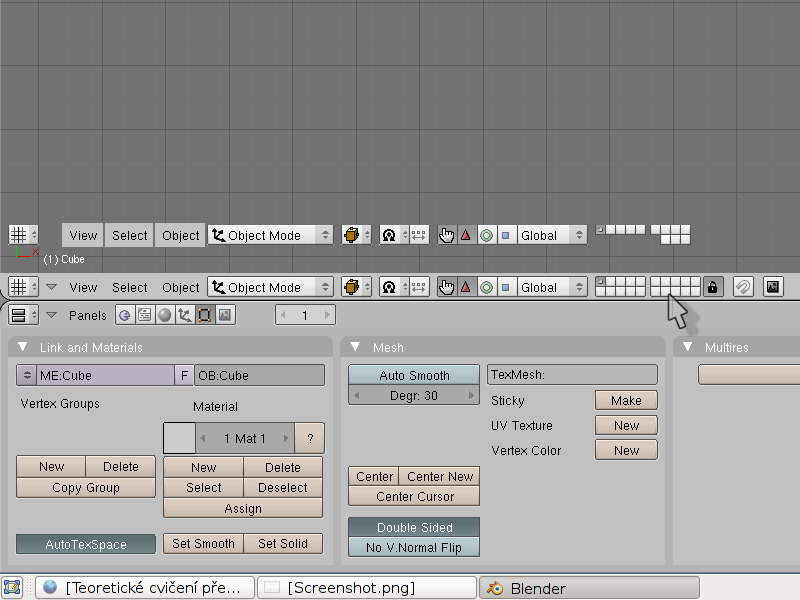Switch to Screenshot.png in the taskbar
800x600 pixels.
[365, 588]
